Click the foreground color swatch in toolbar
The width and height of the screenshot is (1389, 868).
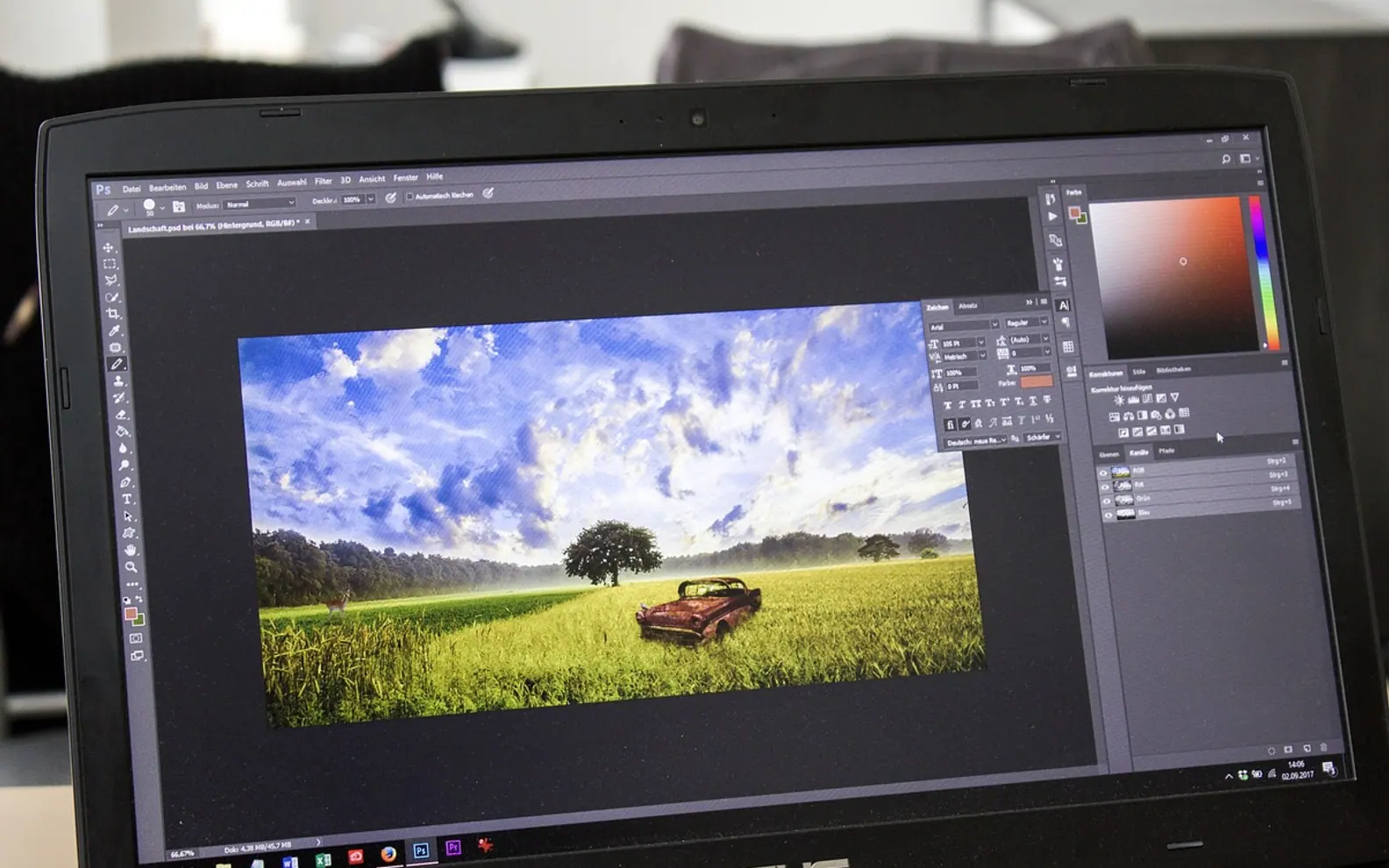point(131,614)
